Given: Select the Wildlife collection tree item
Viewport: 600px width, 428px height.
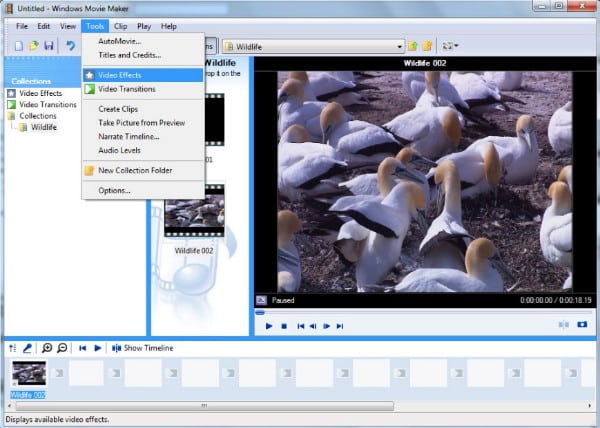Looking at the screenshot, I should (x=44, y=127).
